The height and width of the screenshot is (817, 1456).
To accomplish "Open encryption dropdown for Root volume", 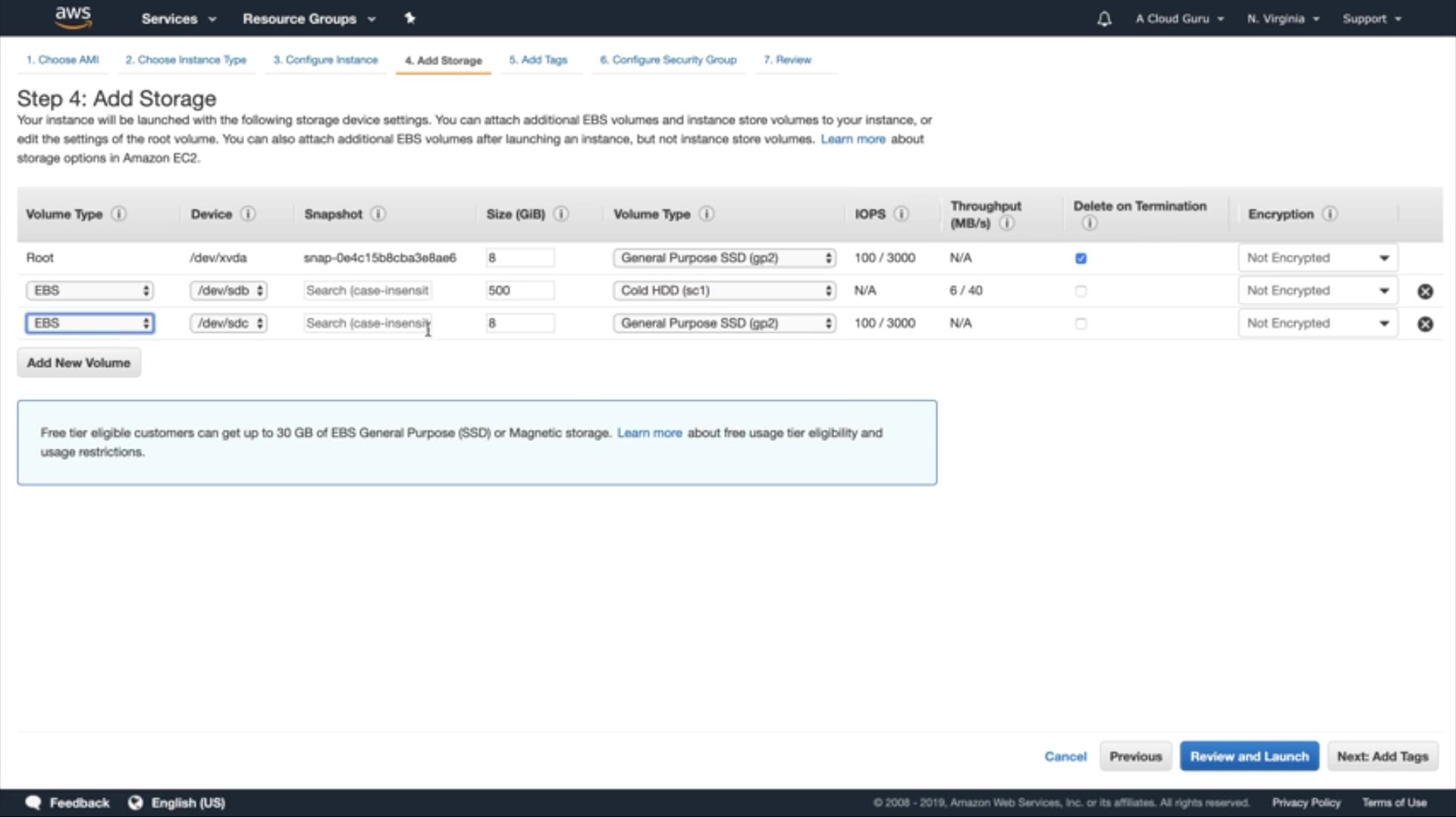I will 1317,258.
